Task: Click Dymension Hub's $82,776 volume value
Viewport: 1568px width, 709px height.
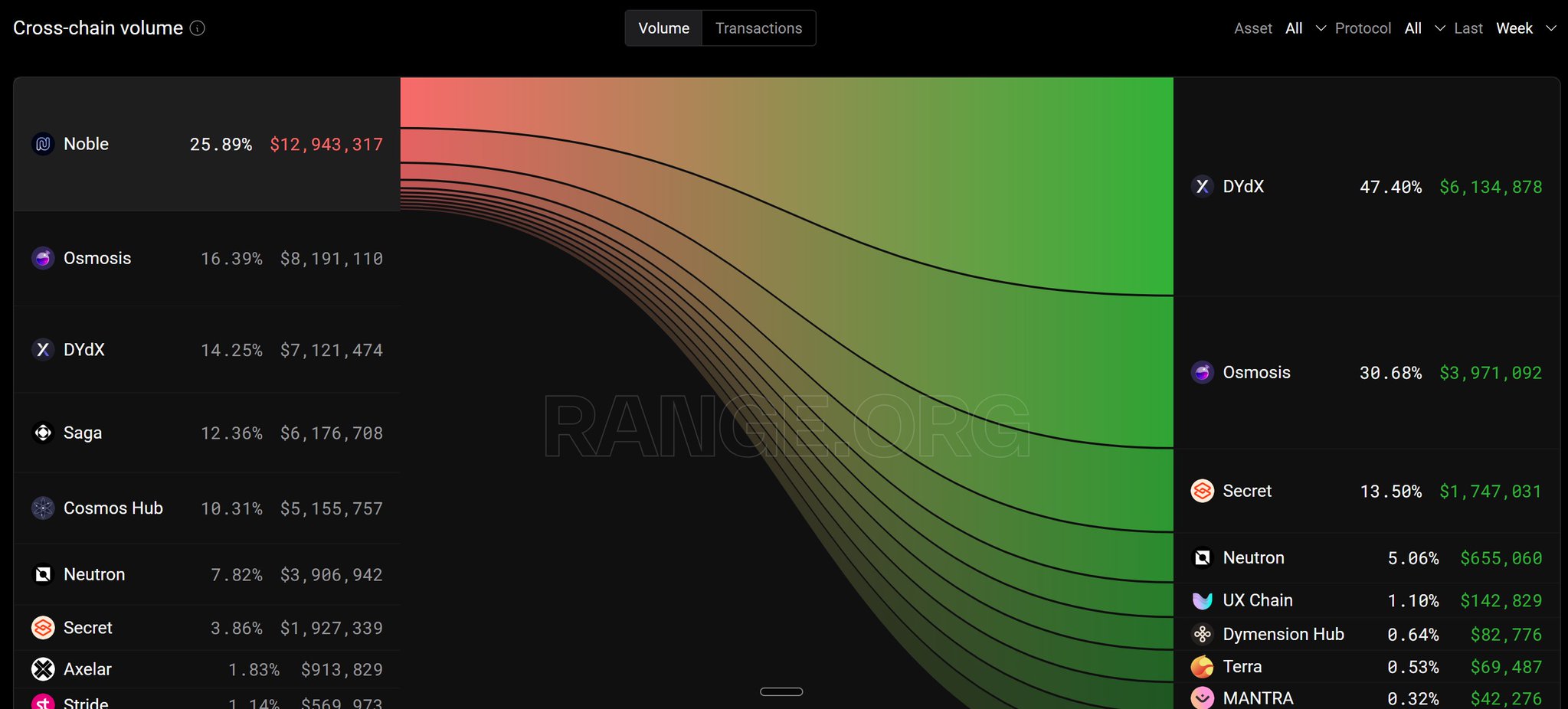Action: click(1507, 635)
